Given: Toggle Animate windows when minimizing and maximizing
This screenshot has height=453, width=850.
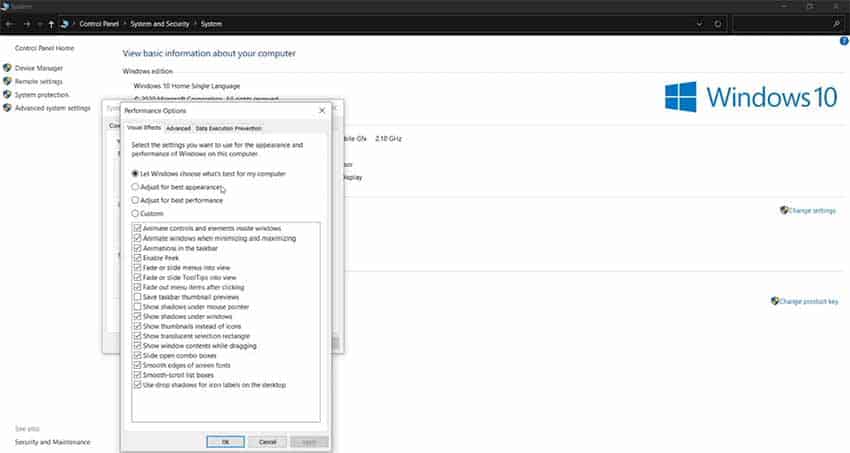Looking at the screenshot, I should [x=138, y=238].
